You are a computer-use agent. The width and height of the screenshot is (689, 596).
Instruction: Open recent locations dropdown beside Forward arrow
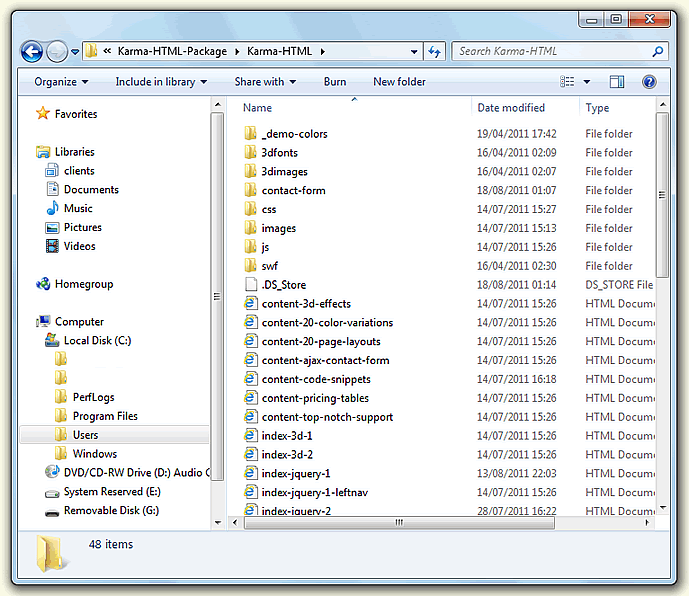point(75,52)
